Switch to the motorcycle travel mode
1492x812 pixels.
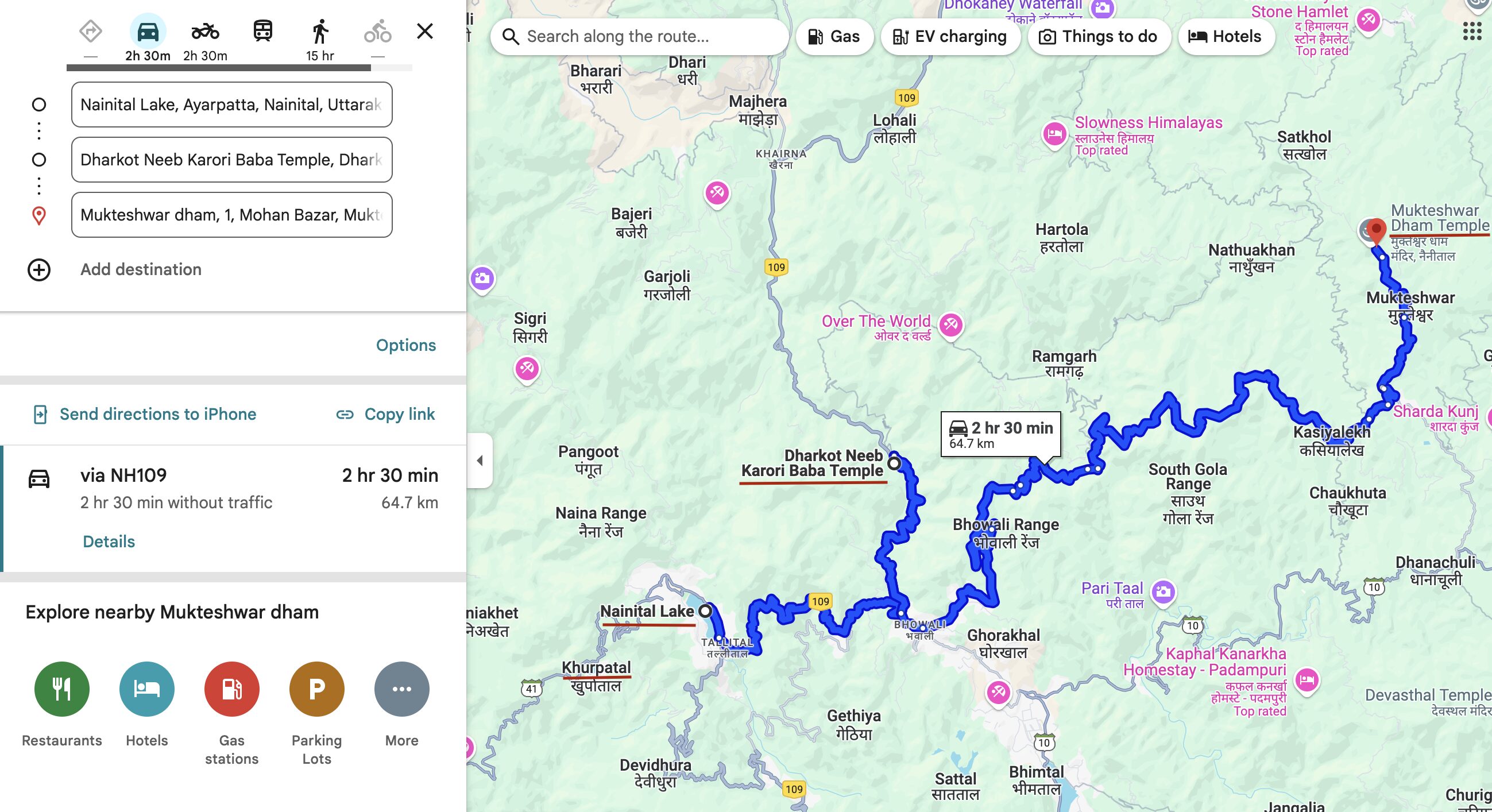point(205,32)
